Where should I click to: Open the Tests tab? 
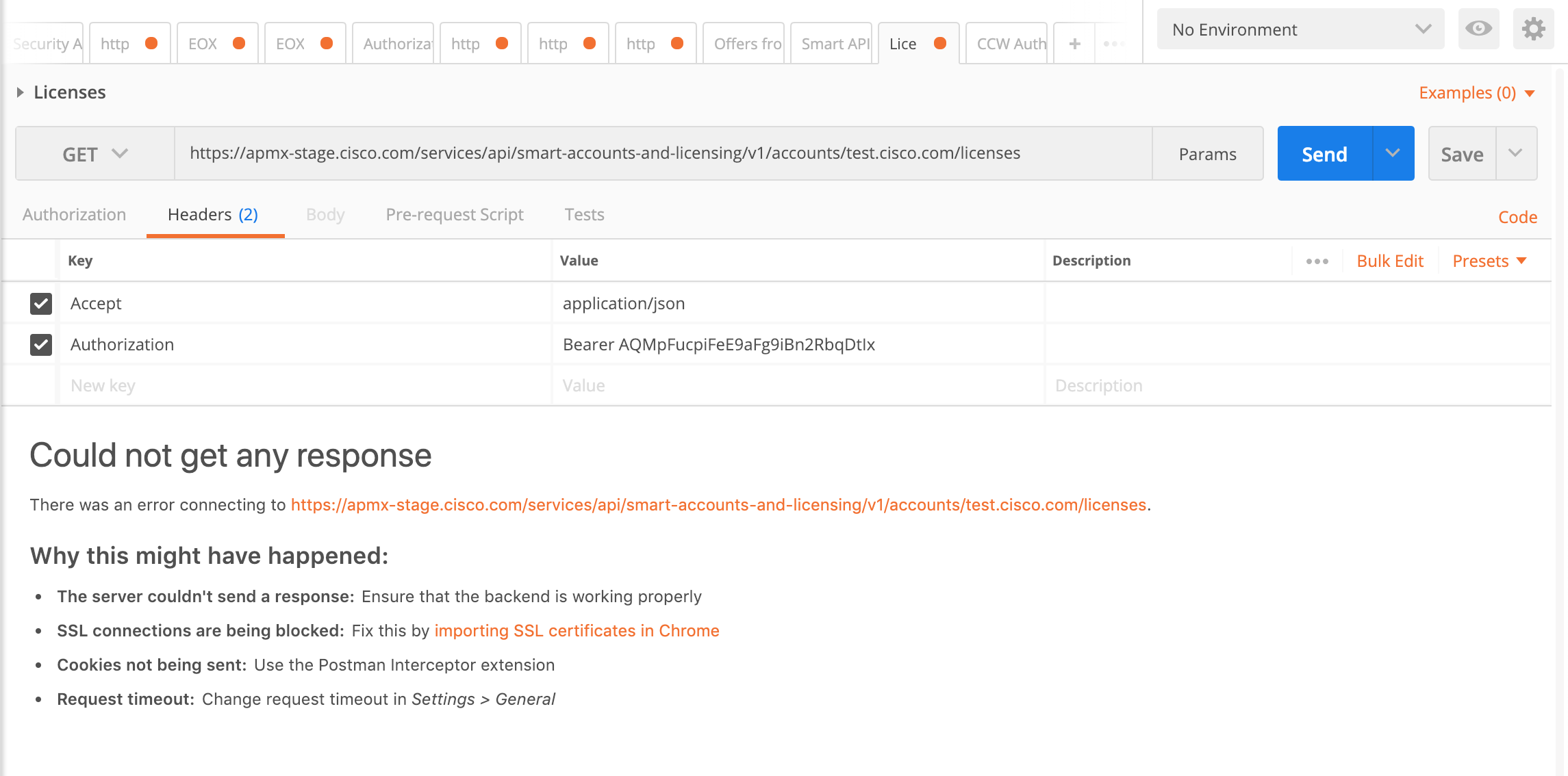tap(584, 215)
